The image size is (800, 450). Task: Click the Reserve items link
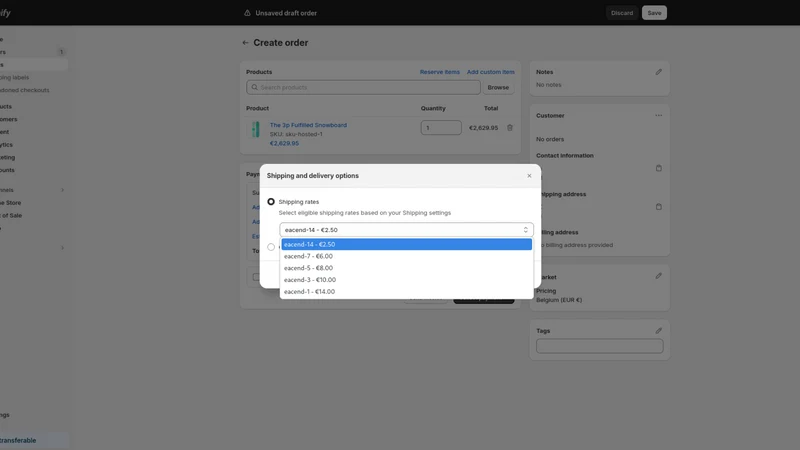pos(439,72)
